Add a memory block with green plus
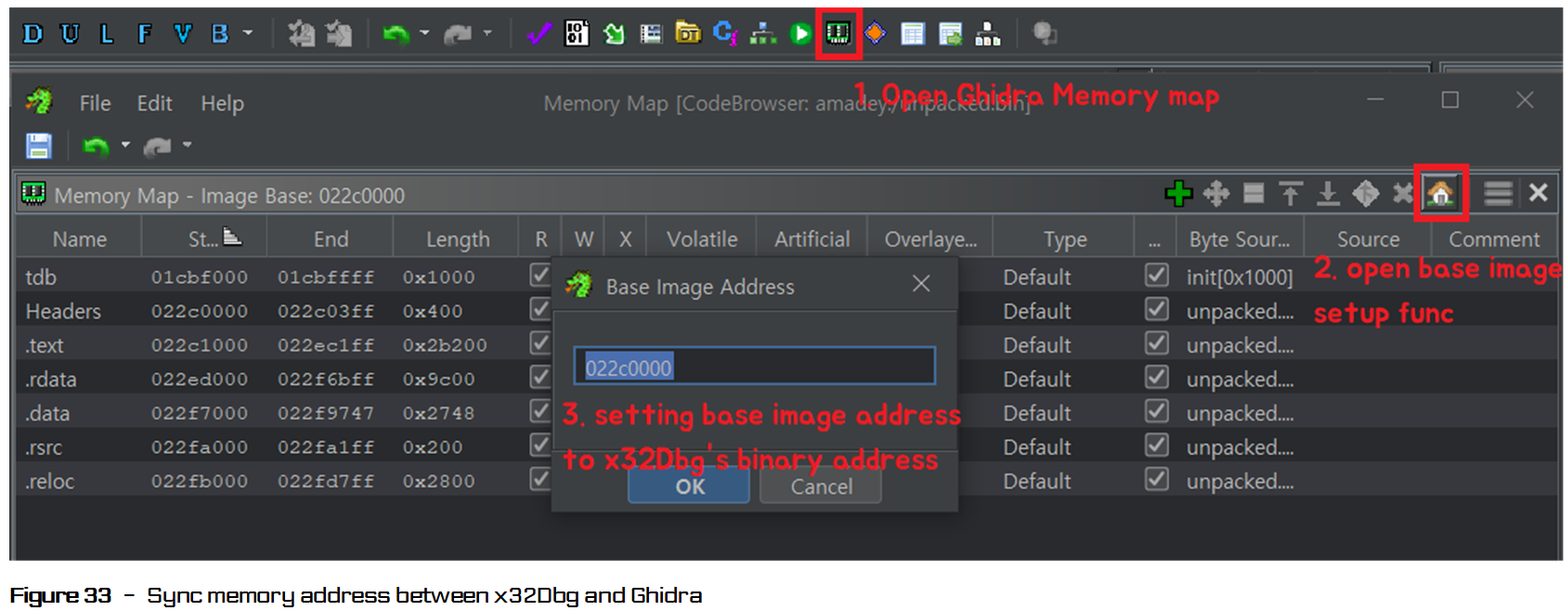Viewport: 1568px width, 611px height. click(1178, 193)
